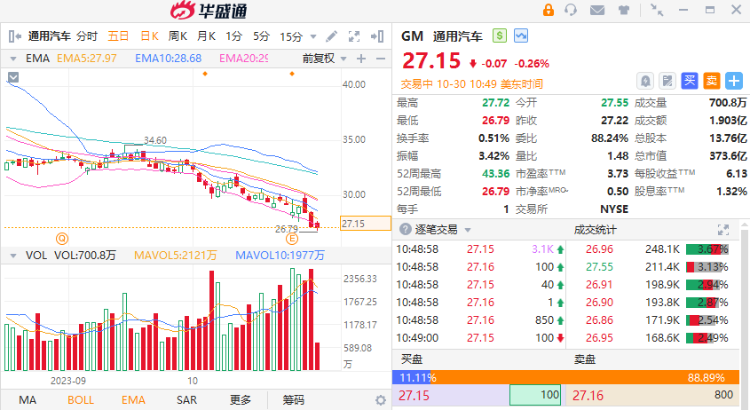Select the 月K chart tab
Image resolution: width=750 pixels, height=410 pixels.
coord(206,36)
